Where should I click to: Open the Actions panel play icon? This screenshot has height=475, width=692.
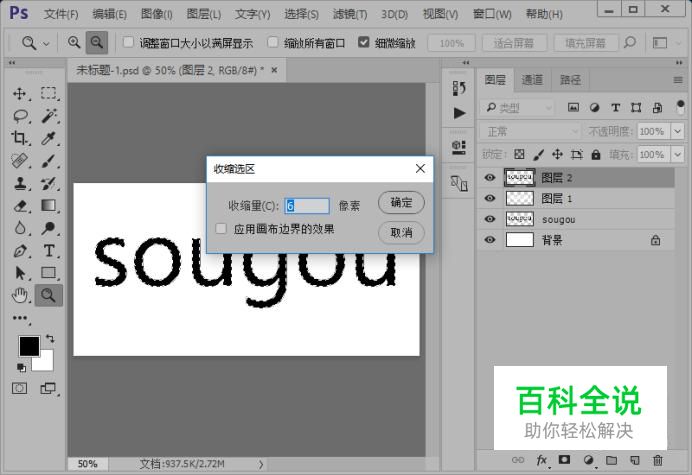coord(459,113)
